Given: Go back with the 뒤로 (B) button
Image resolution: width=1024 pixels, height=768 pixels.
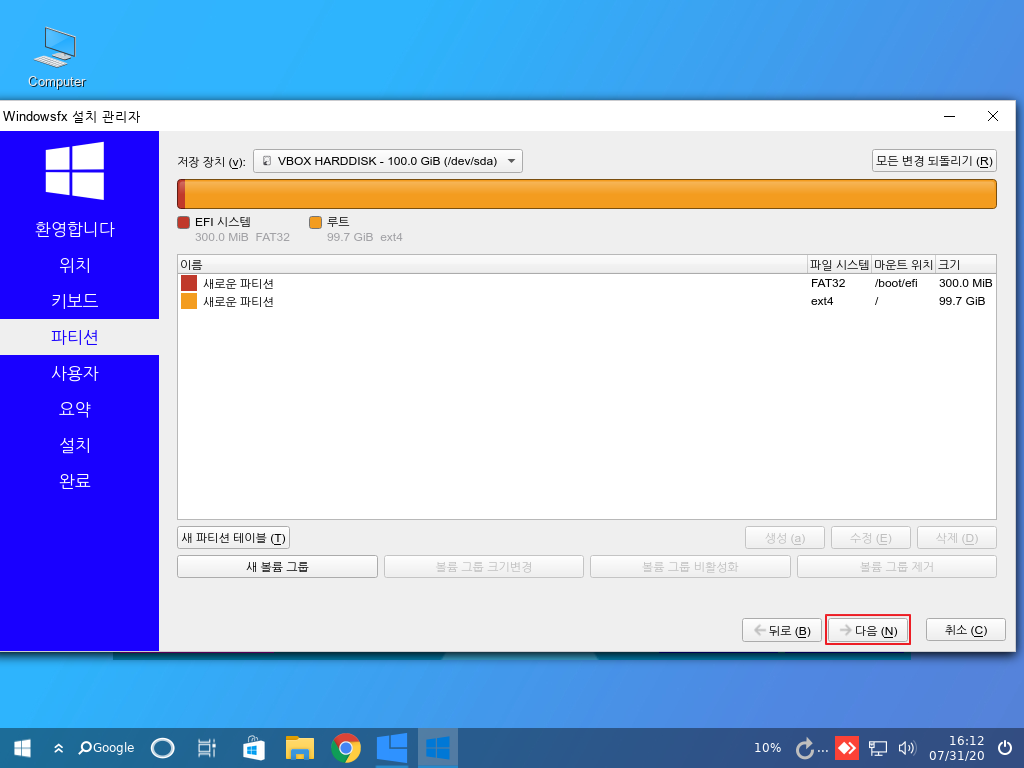Looking at the screenshot, I should pyautogui.click(x=782, y=630).
